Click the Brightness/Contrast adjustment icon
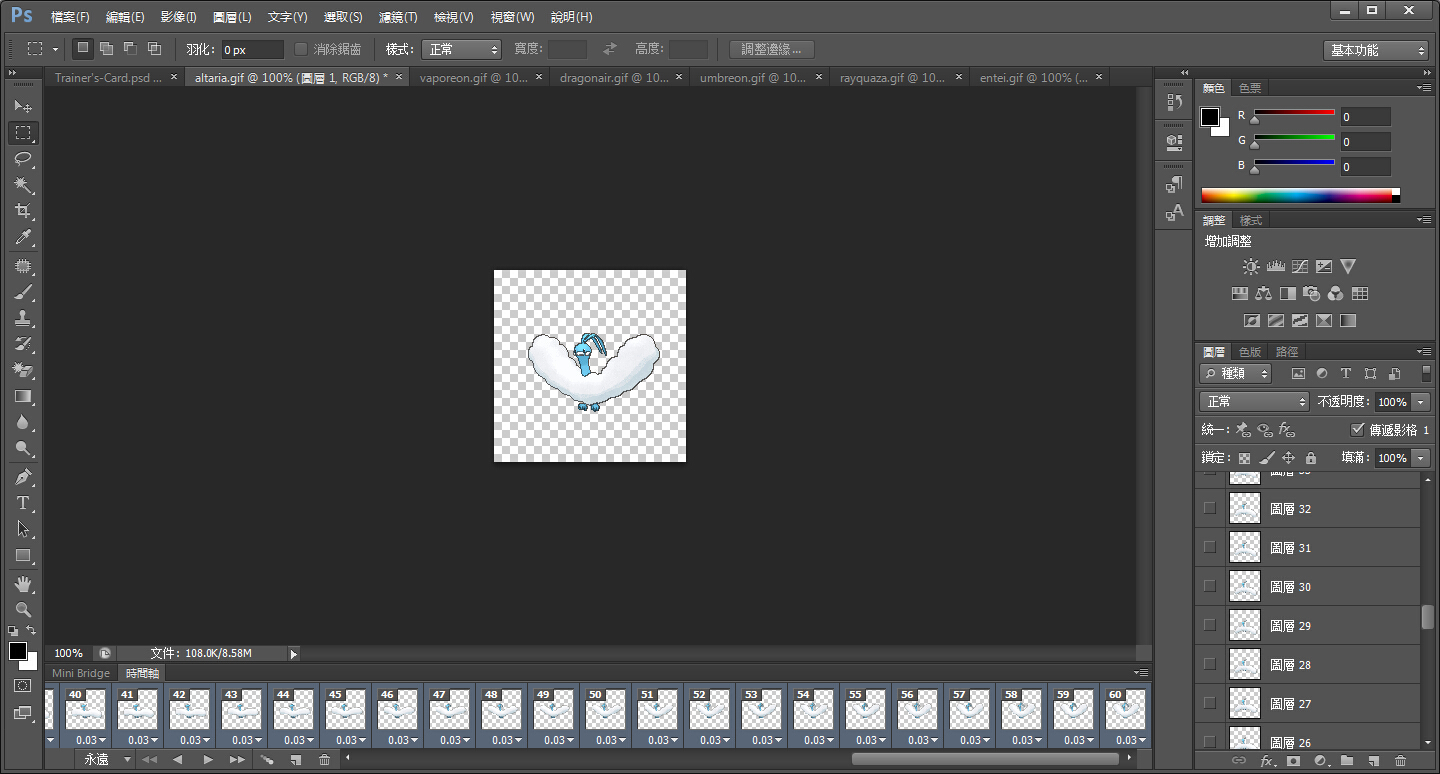 (1251, 267)
